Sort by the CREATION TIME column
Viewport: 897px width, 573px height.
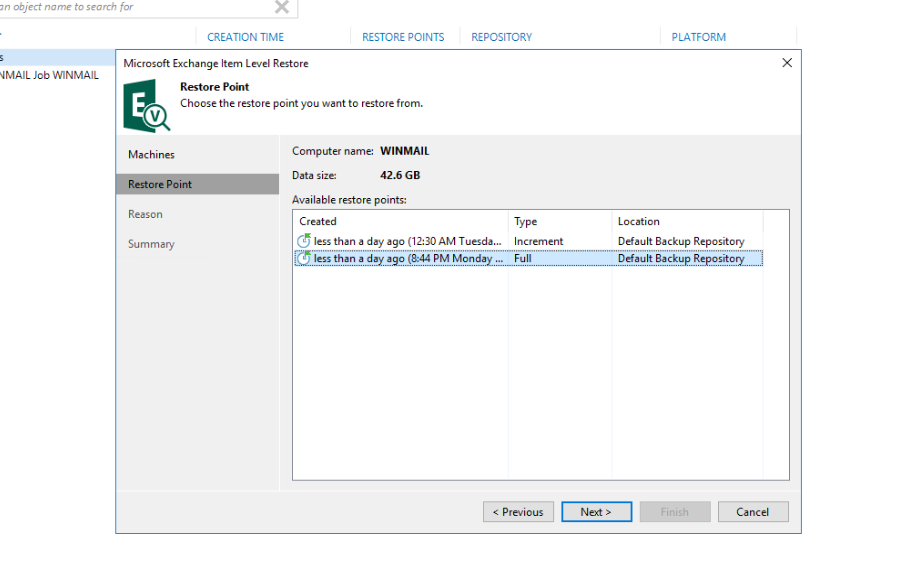[245, 37]
